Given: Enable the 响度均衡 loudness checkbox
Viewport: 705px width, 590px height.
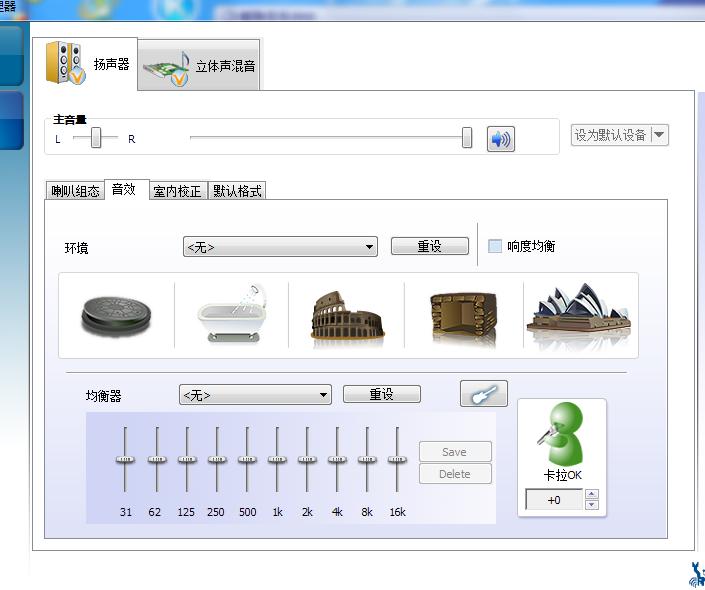Looking at the screenshot, I should coord(495,246).
